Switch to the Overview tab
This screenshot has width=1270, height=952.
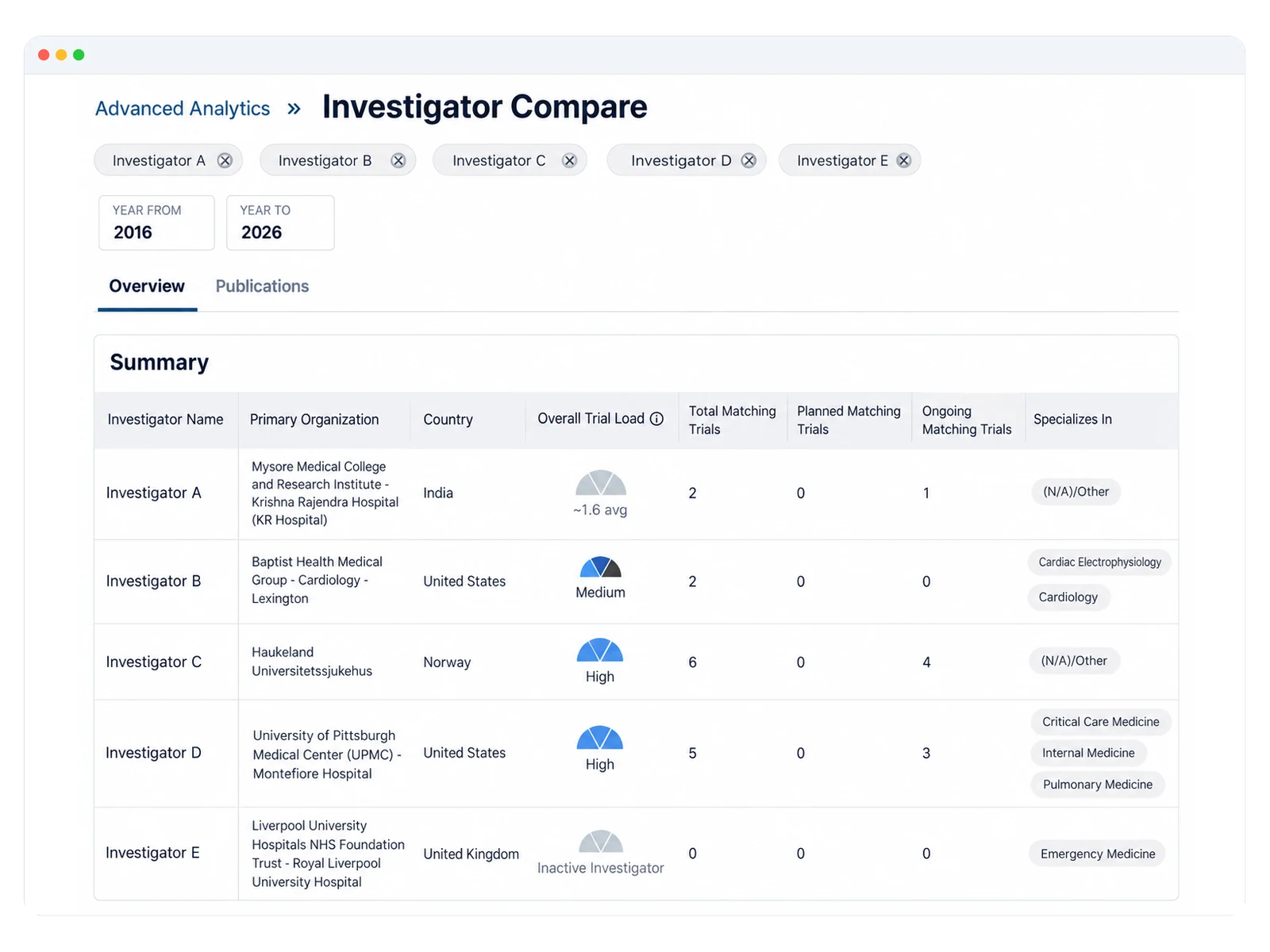coord(147,286)
